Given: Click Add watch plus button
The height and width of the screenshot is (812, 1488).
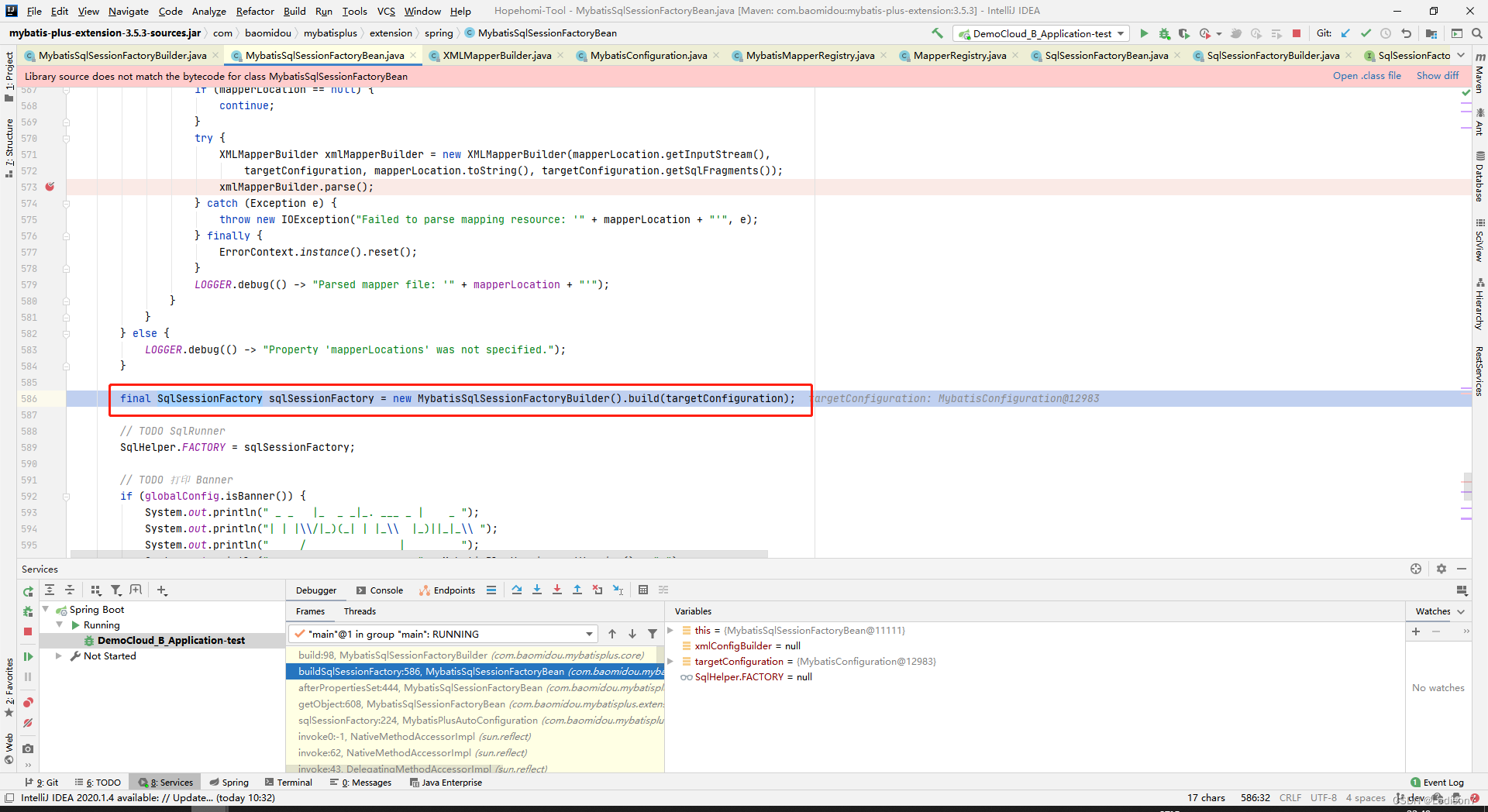Looking at the screenshot, I should click(1416, 631).
